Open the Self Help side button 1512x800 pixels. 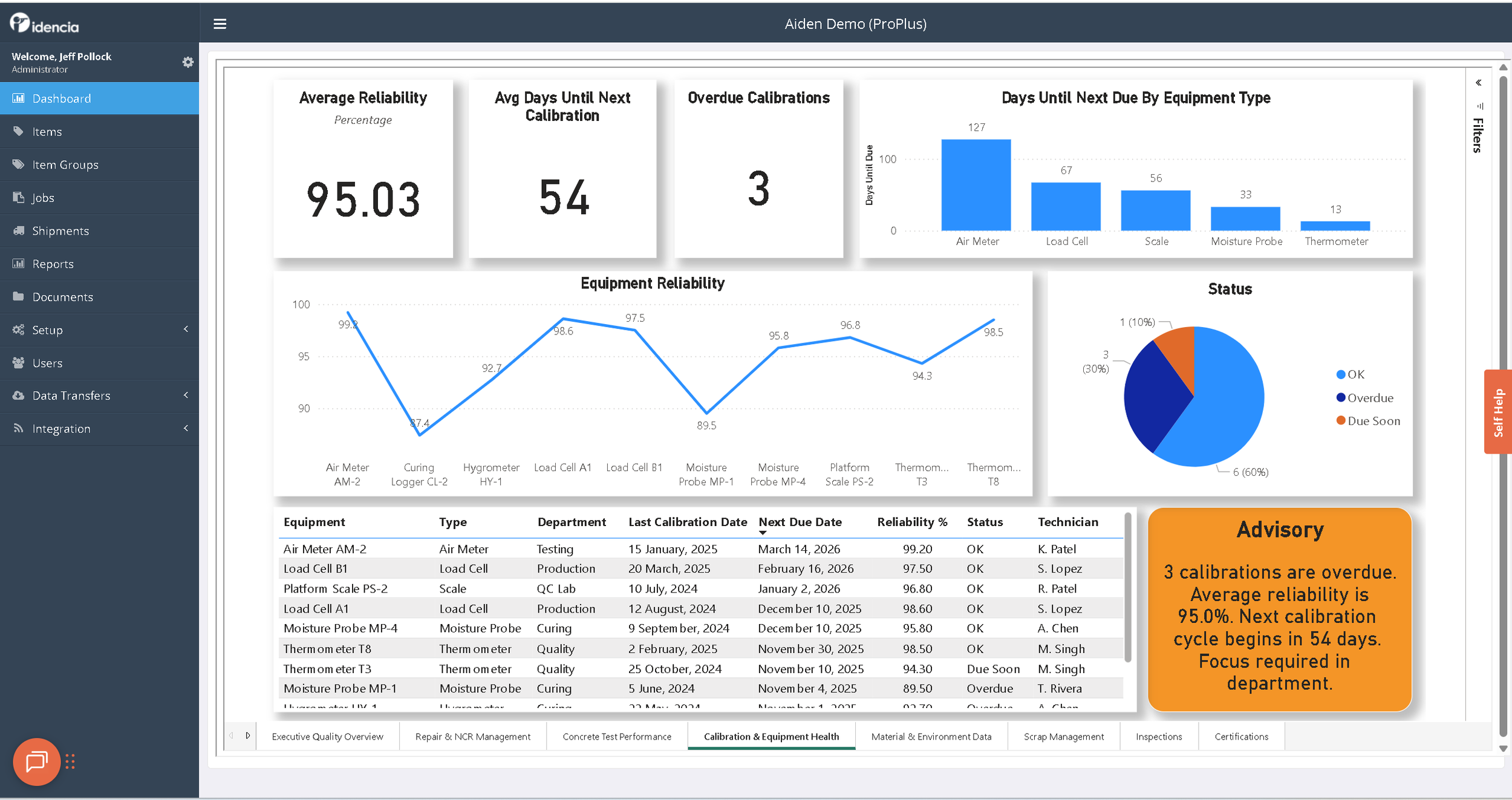click(1498, 412)
